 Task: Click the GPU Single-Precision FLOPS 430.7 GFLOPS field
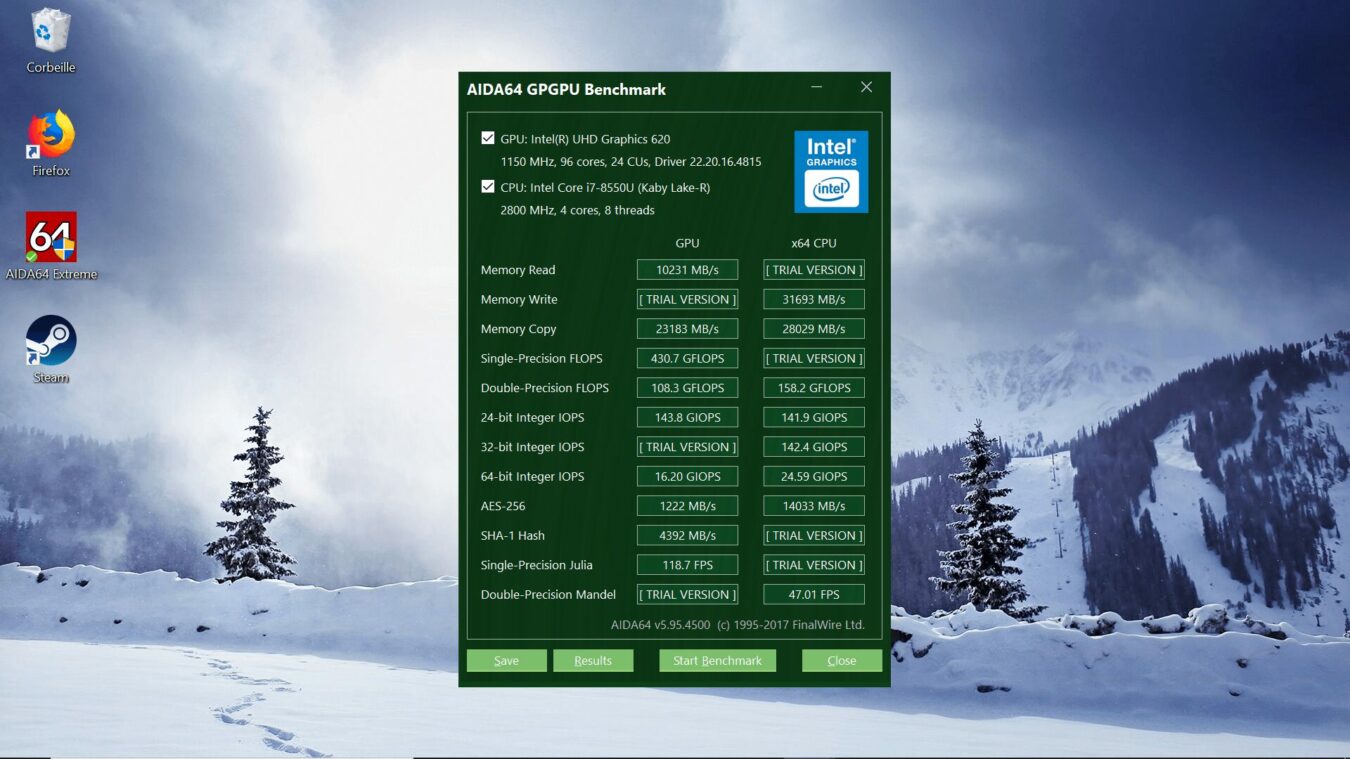pyautogui.click(x=687, y=358)
